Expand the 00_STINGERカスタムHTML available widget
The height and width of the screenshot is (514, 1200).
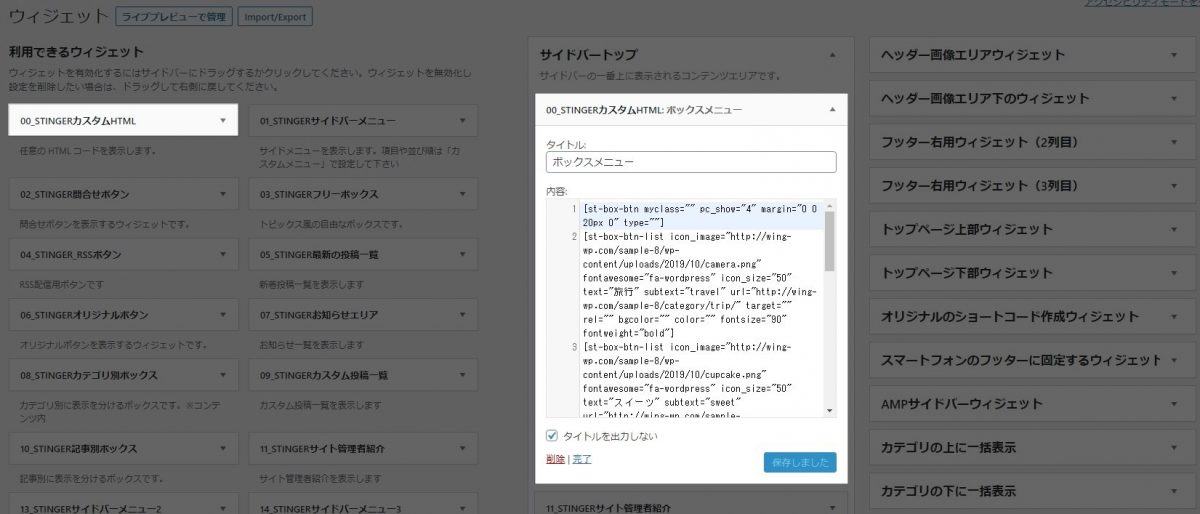[123, 120]
